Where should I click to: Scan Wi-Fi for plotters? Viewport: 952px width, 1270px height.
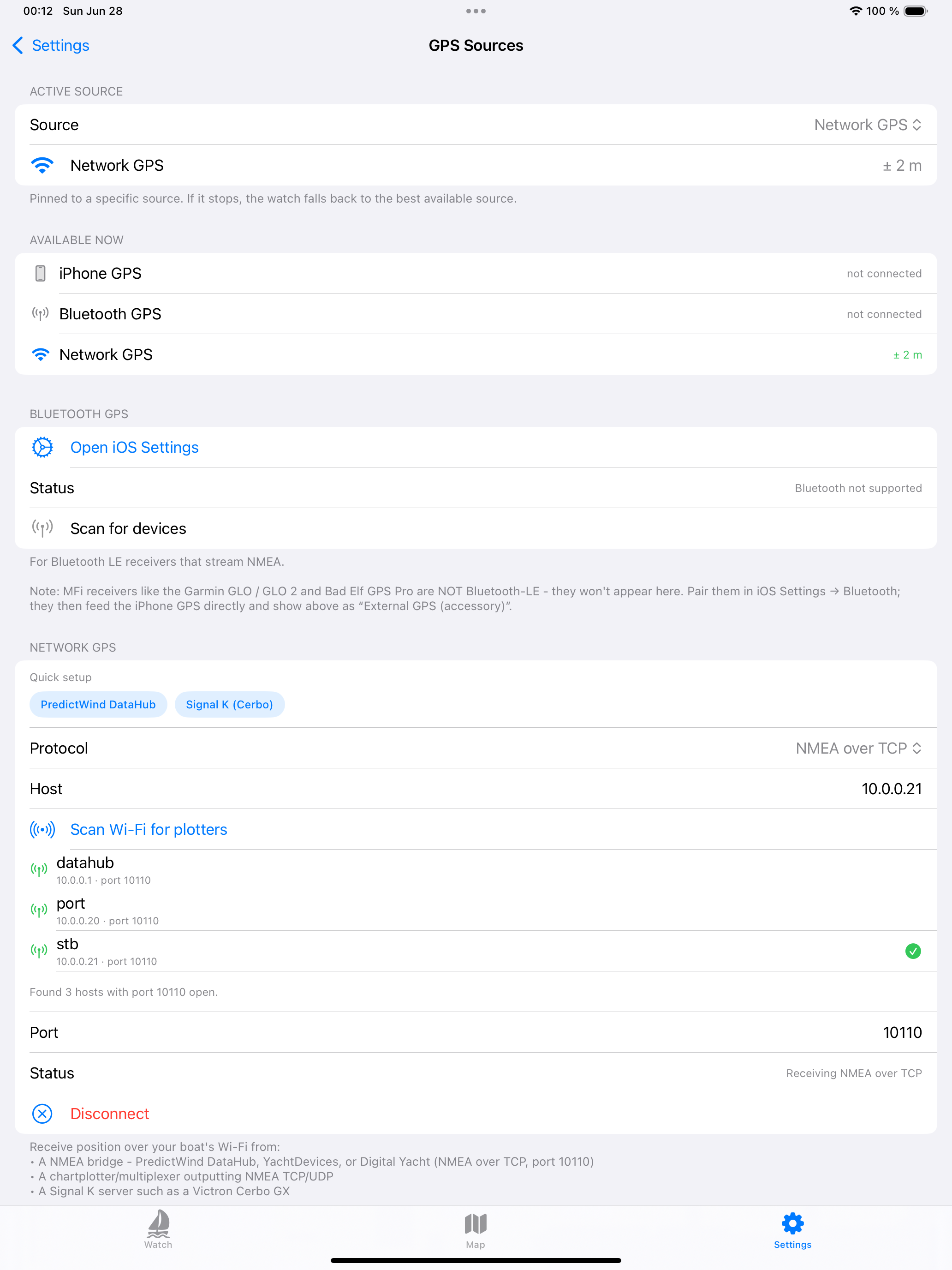[149, 829]
